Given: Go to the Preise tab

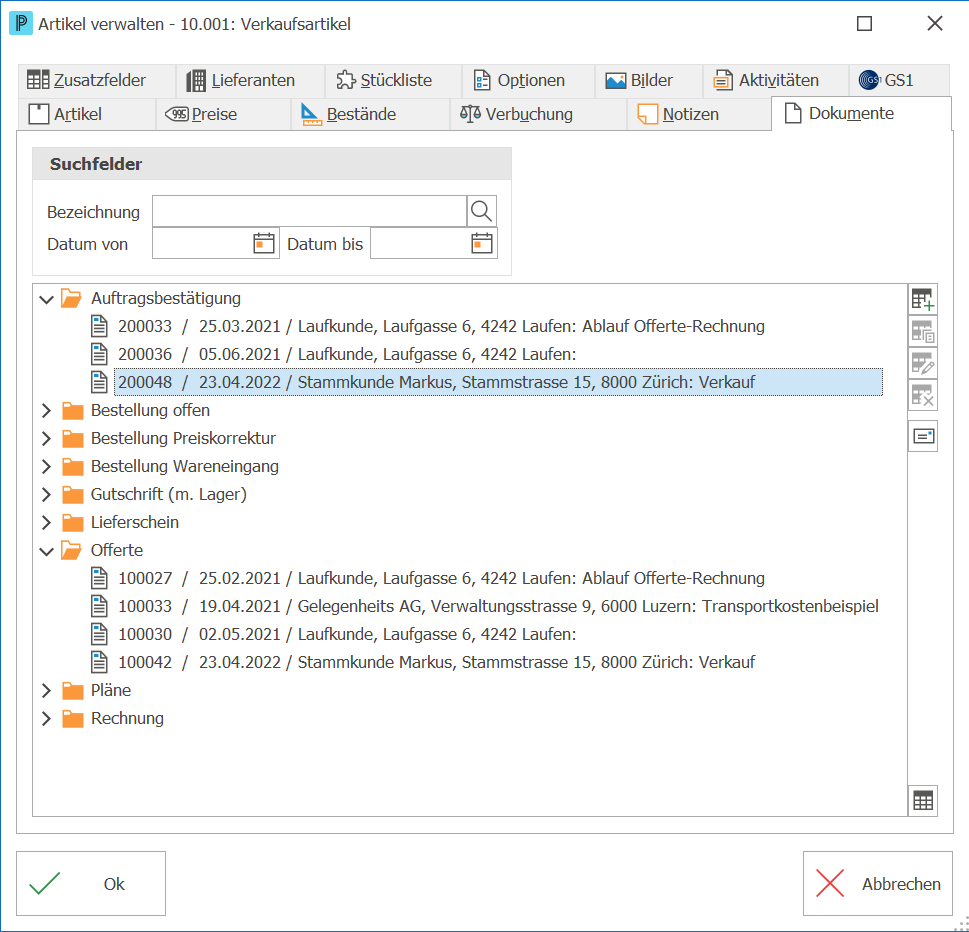Looking at the screenshot, I should coord(223,114).
